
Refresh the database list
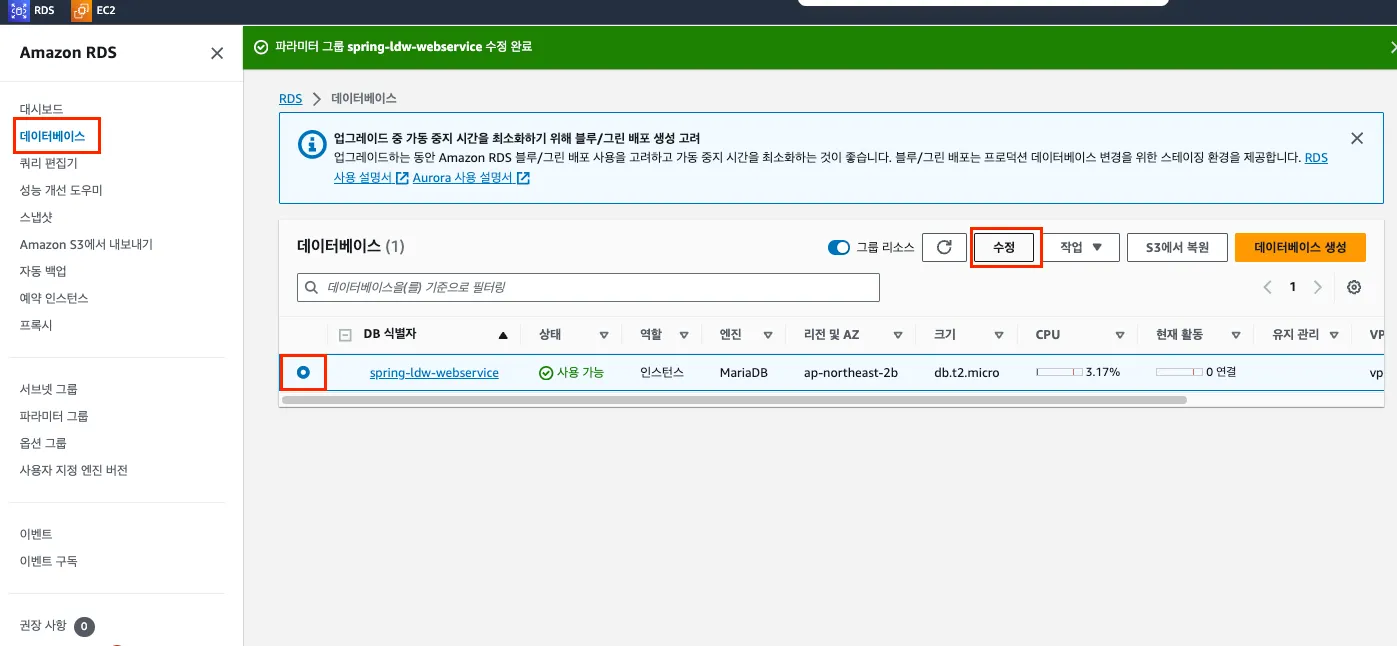[944, 247]
